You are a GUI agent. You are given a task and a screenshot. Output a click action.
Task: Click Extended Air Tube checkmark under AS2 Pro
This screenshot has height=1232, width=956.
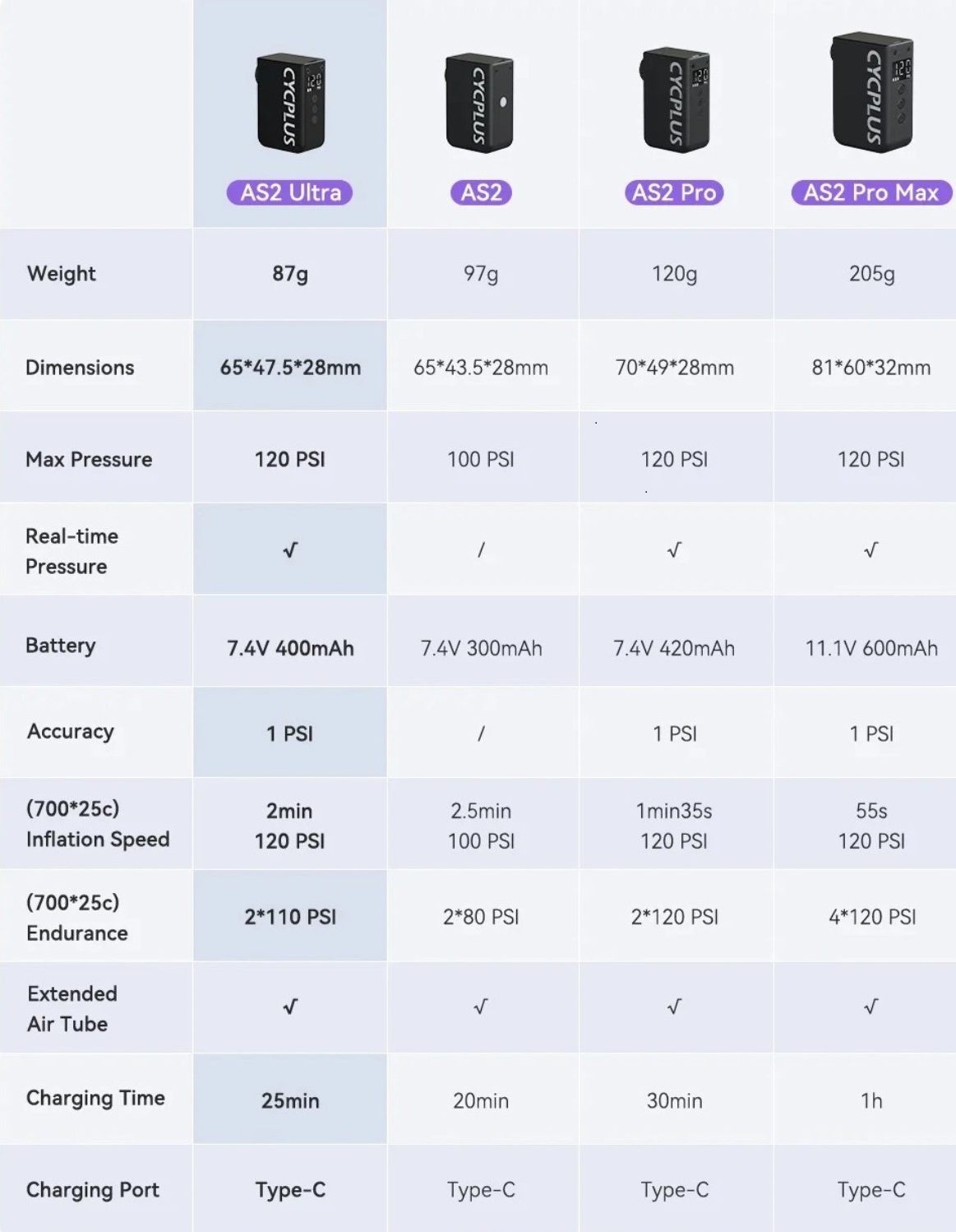click(674, 1007)
